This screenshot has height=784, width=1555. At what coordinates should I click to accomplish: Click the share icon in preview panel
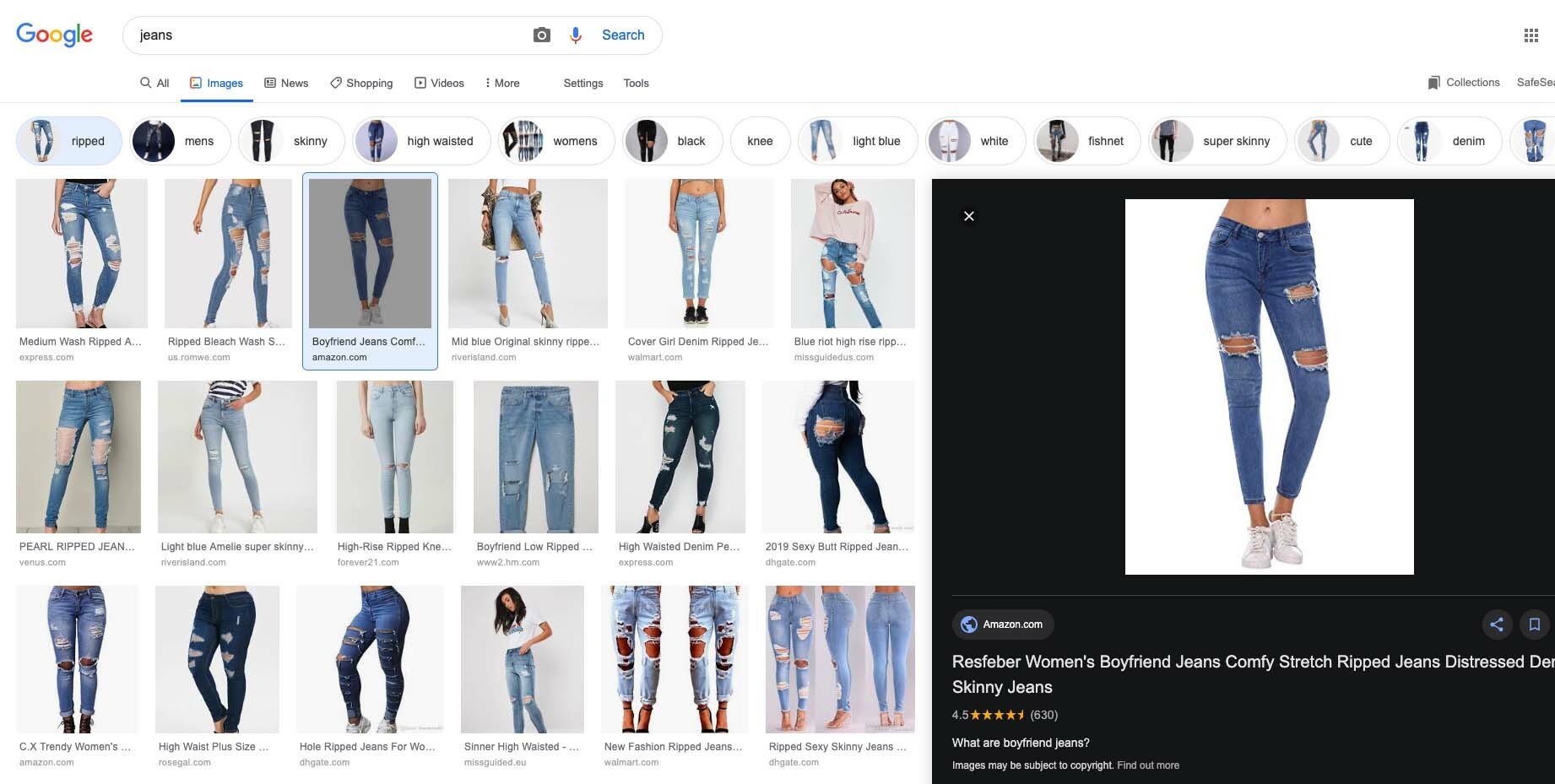pyautogui.click(x=1497, y=624)
